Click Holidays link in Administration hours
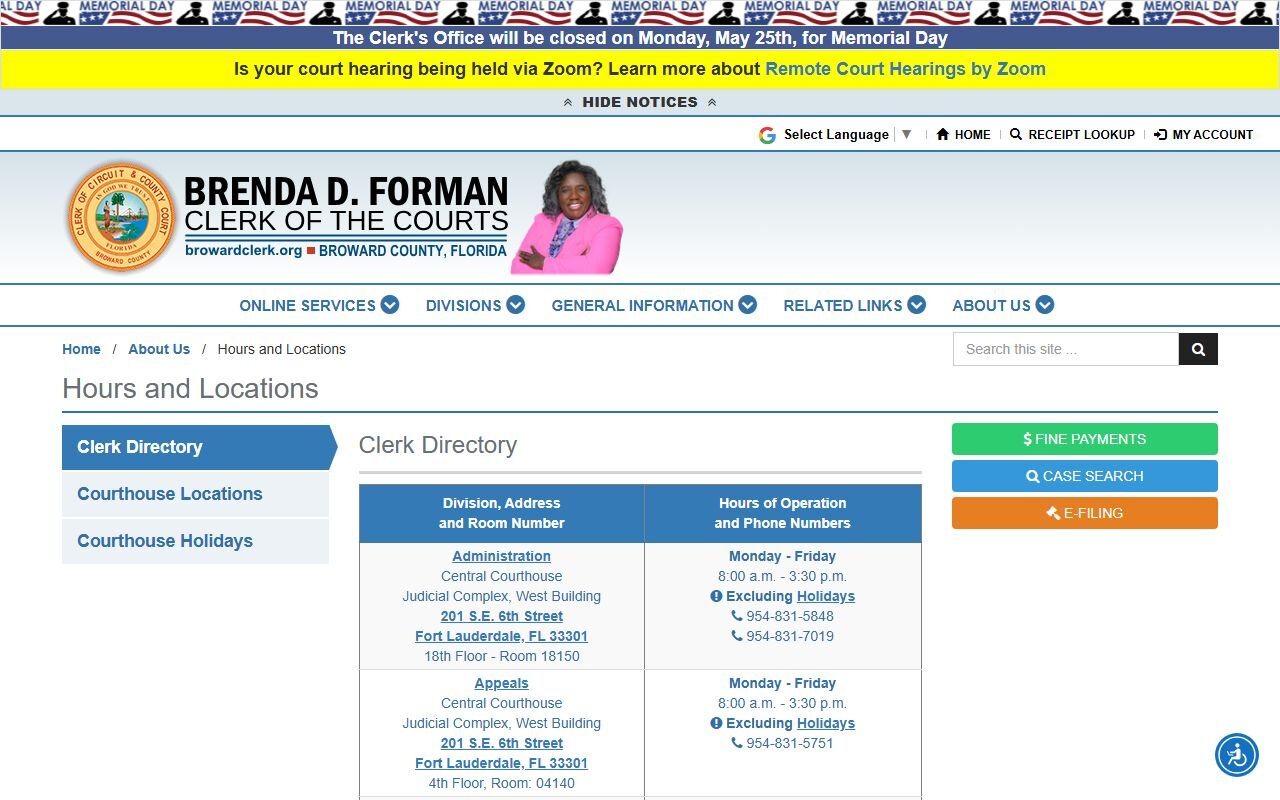 tap(826, 596)
